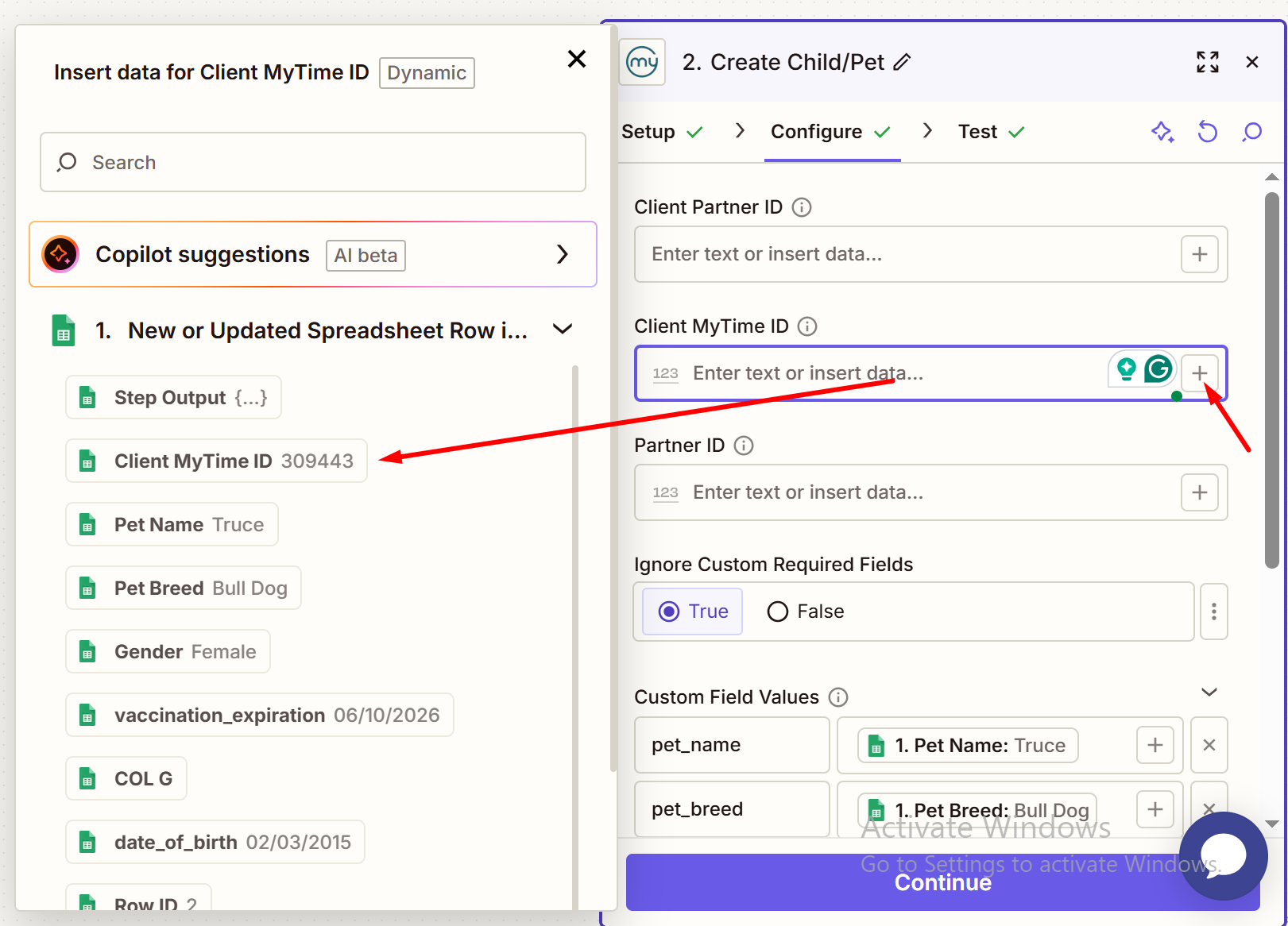The height and width of the screenshot is (926, 1288).
Task: Click the MyTime app logo icon
Action: 642,62
